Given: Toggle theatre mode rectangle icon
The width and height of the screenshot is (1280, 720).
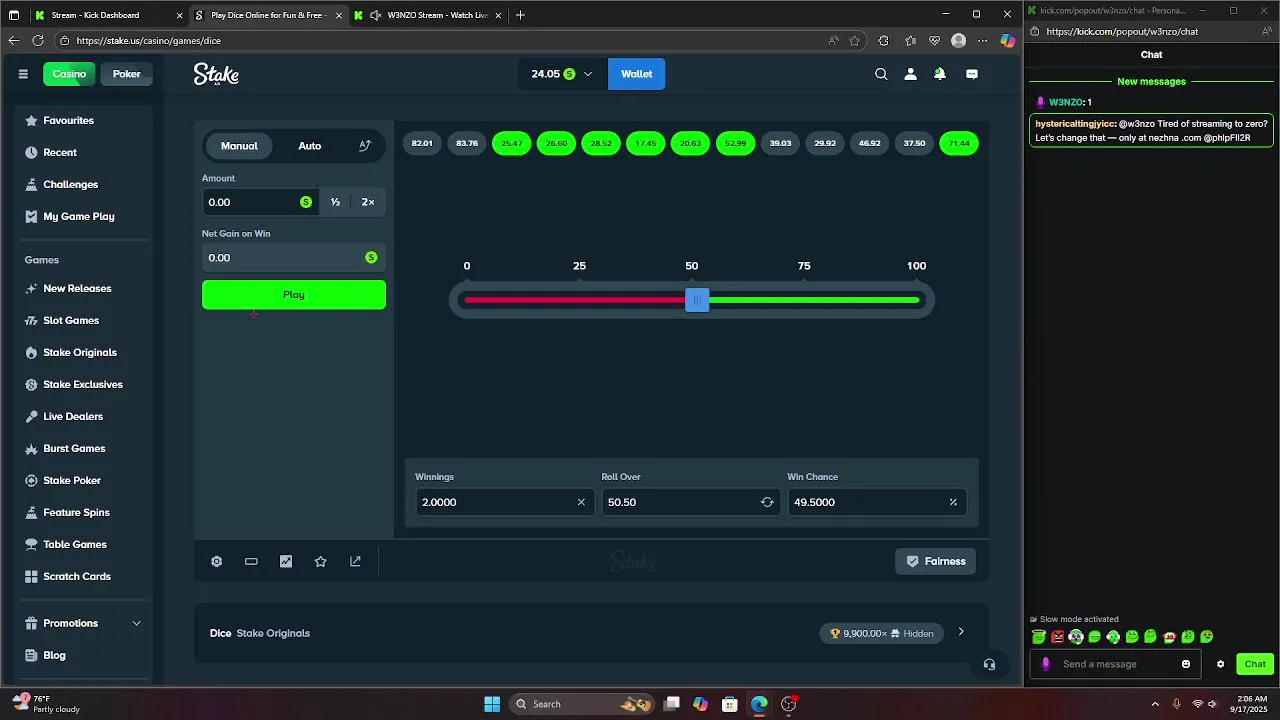Looking at the screenshot, I should coord(251,562).
